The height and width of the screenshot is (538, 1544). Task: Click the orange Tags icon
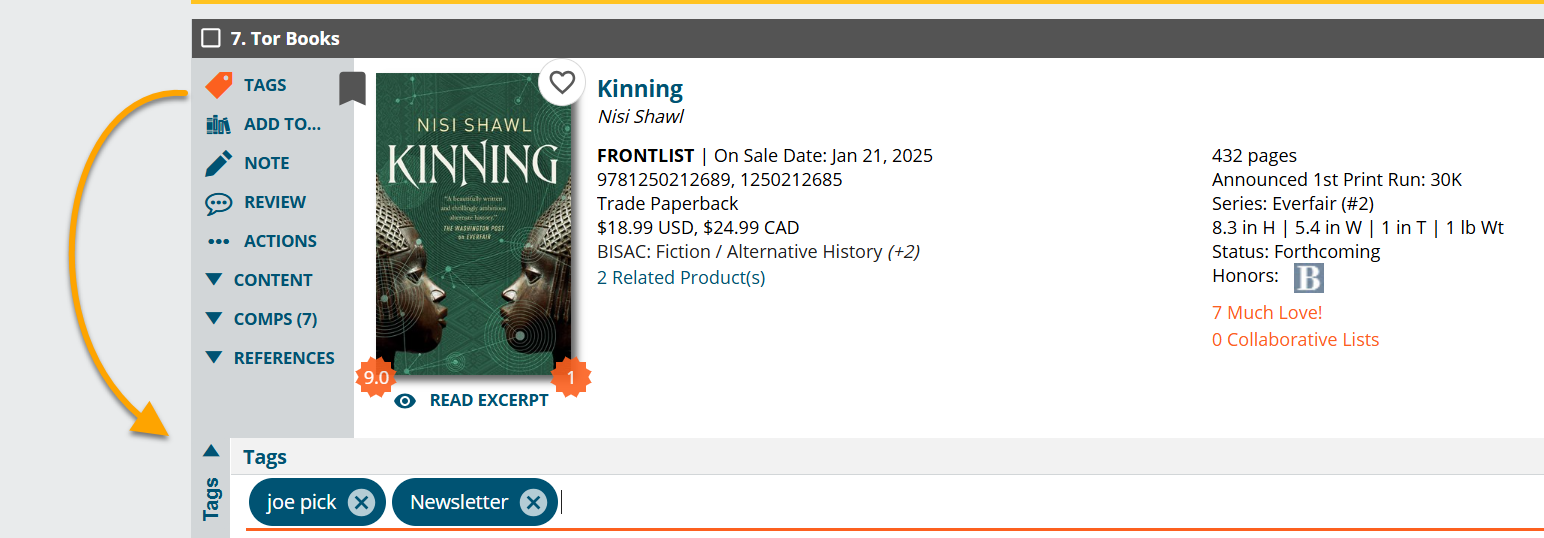point(218,85)
